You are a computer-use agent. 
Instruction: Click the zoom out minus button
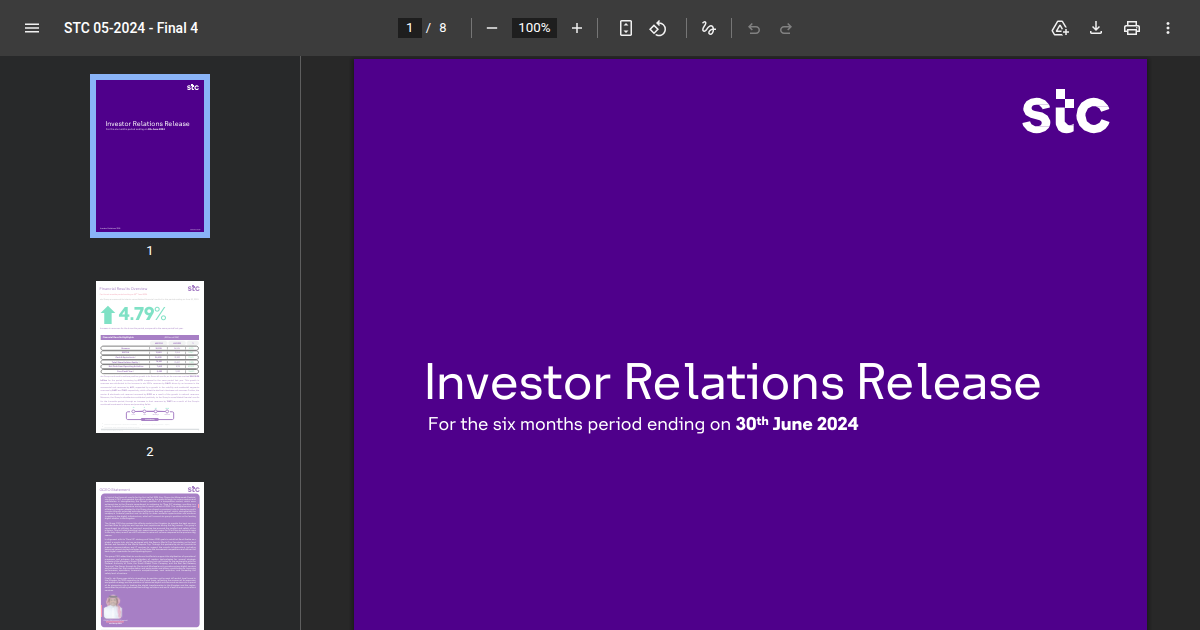pos(492,28)
